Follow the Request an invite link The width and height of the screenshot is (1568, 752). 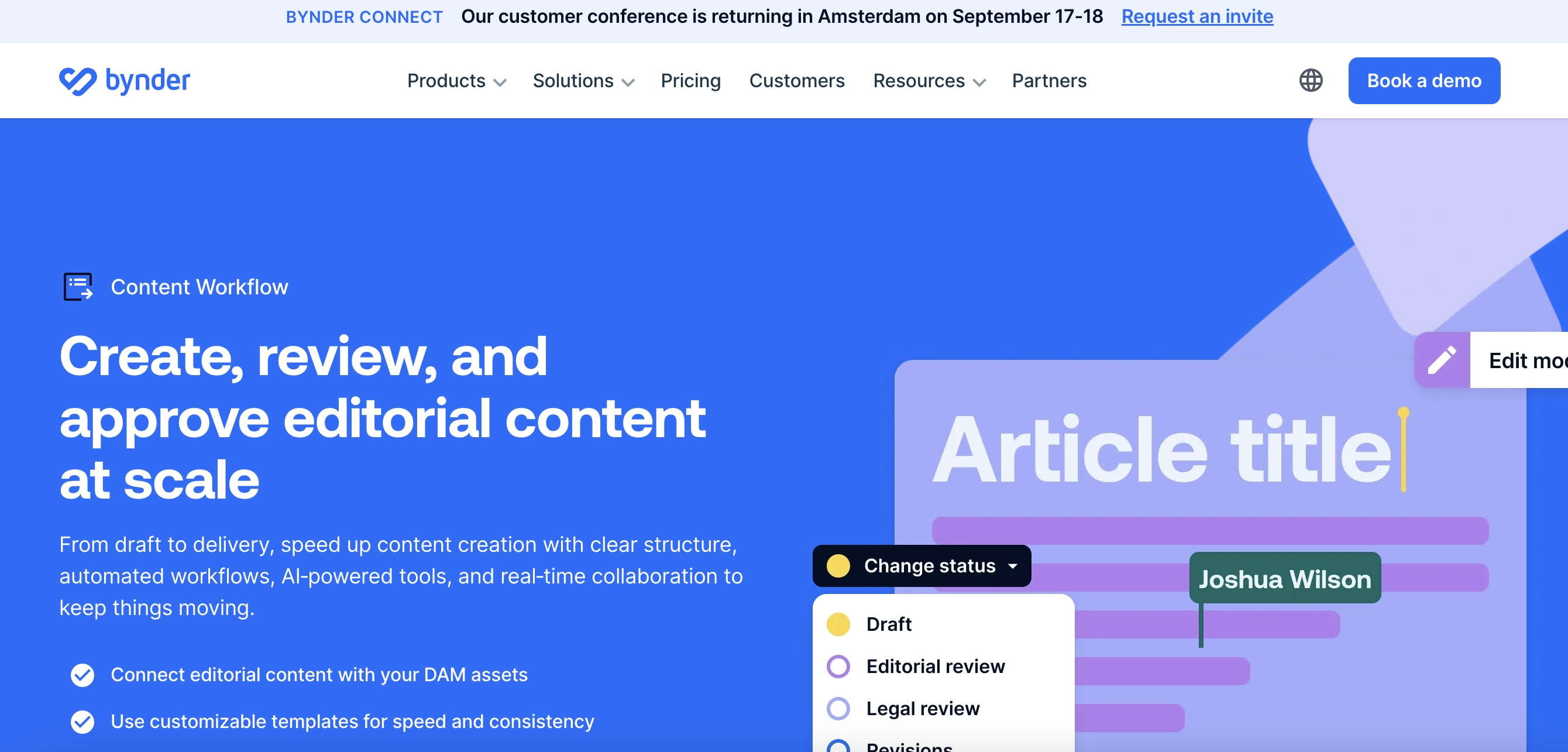coord(1196,16)
